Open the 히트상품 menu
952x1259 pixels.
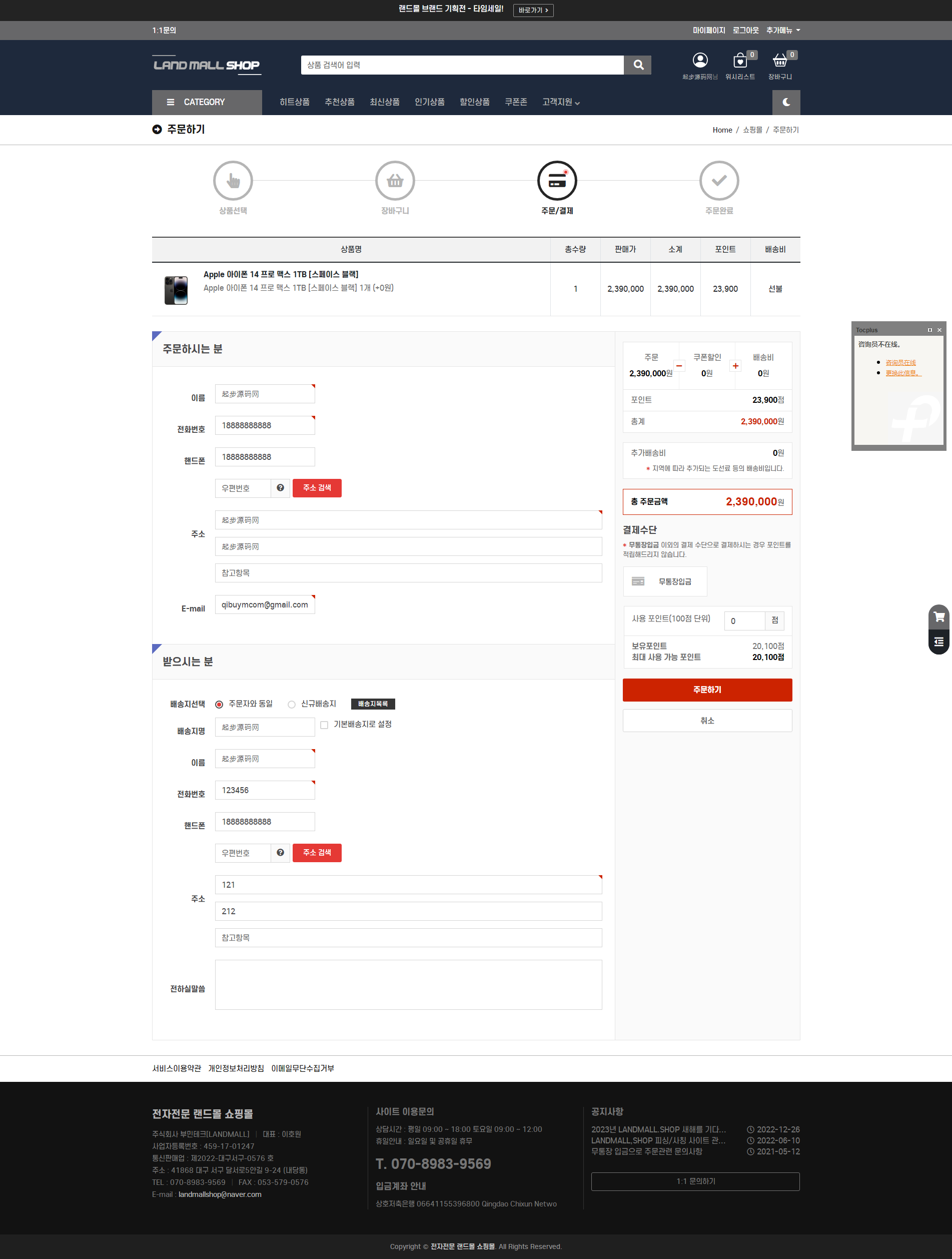tap(295, 102)
